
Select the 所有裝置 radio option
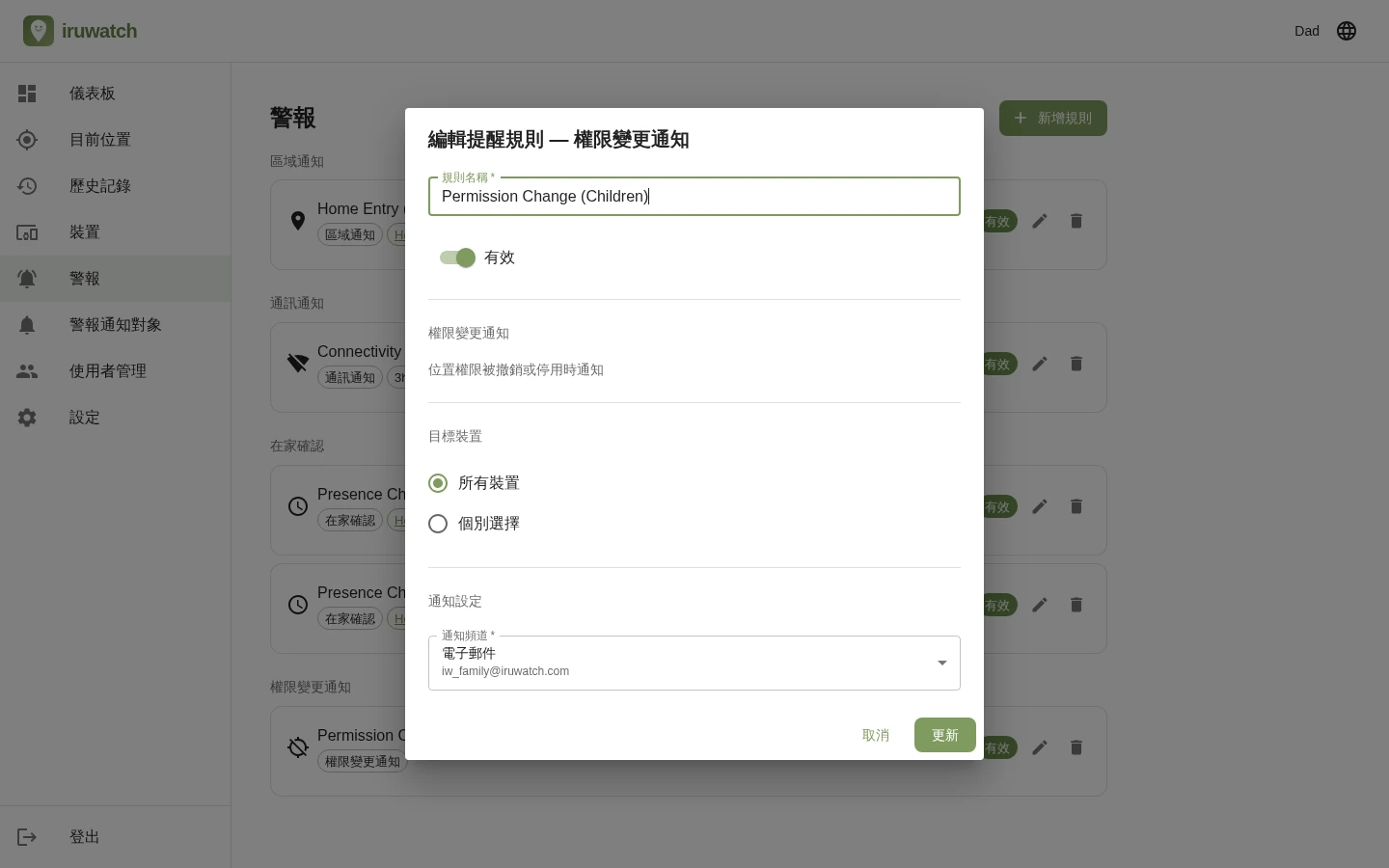[x=438, y=483]
